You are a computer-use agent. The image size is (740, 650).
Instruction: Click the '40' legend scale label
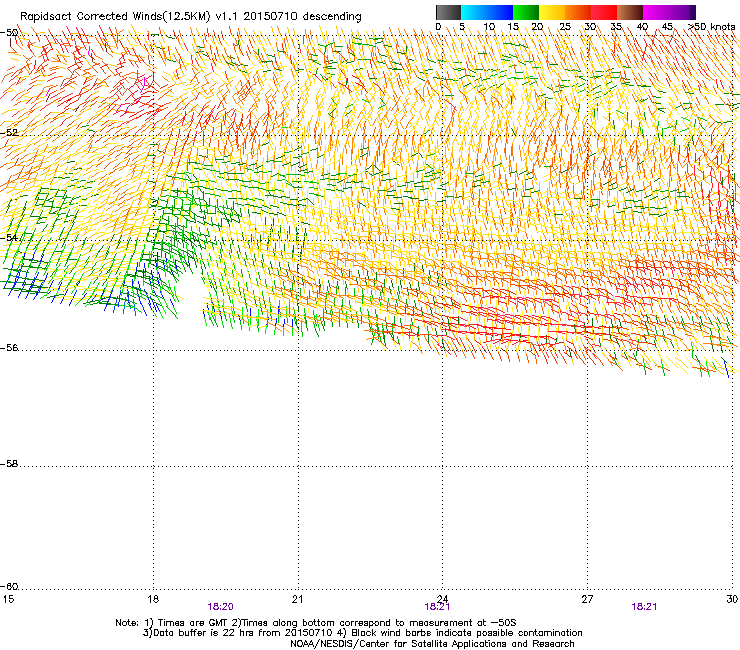pos(642,27)
